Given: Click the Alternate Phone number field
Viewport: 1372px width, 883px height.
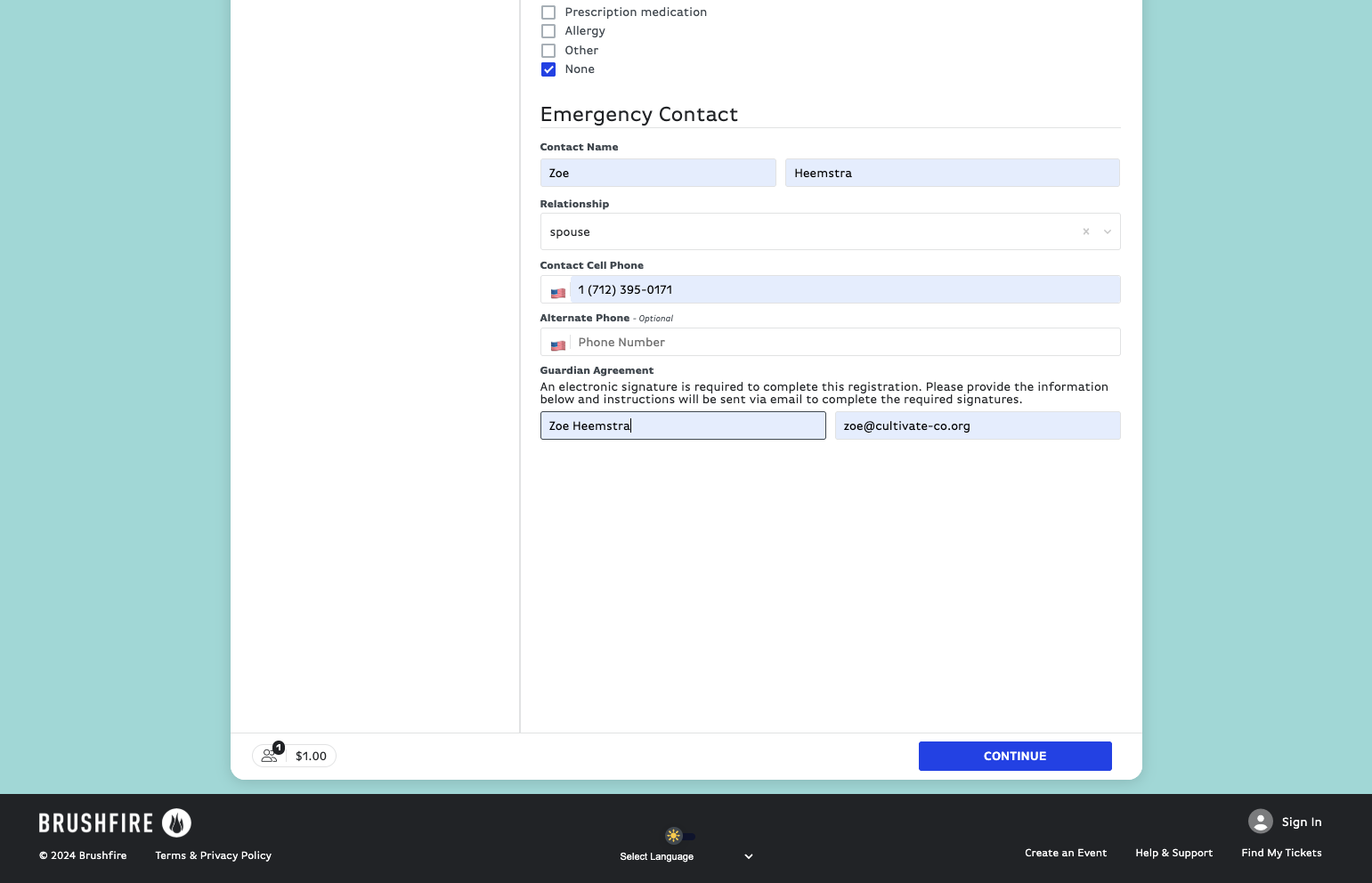Looking at the screenshot, I should (845, 342).
